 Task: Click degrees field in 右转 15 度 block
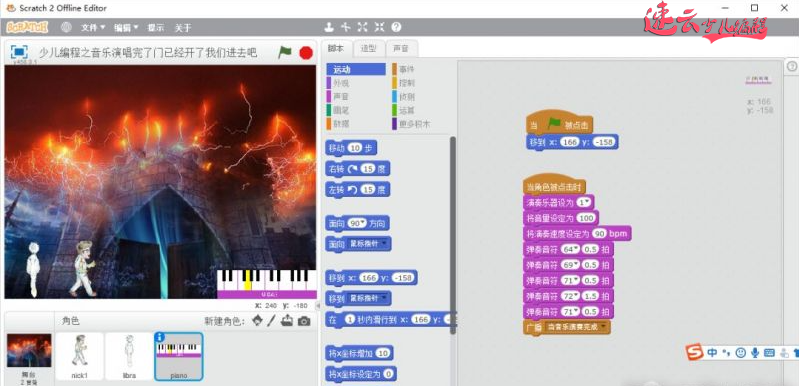tap(367, 169)
